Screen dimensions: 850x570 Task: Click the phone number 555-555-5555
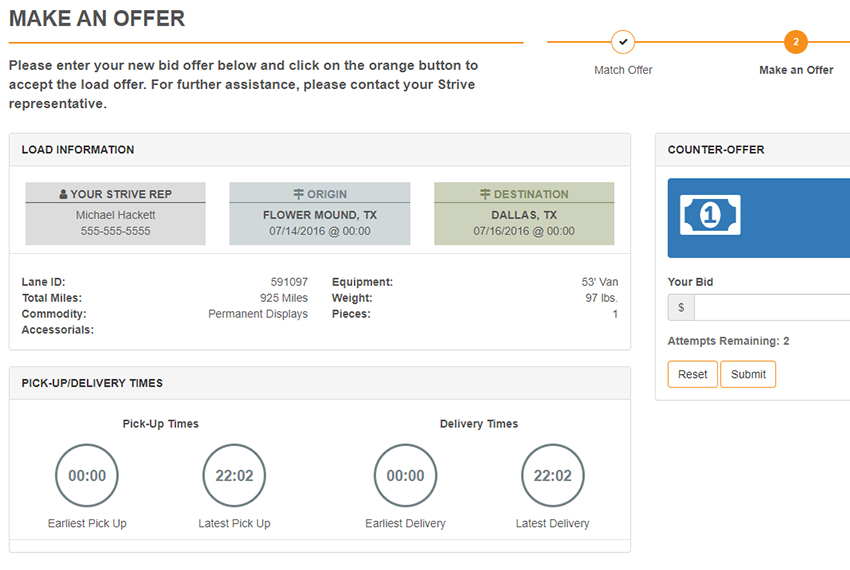click(115, 231)
